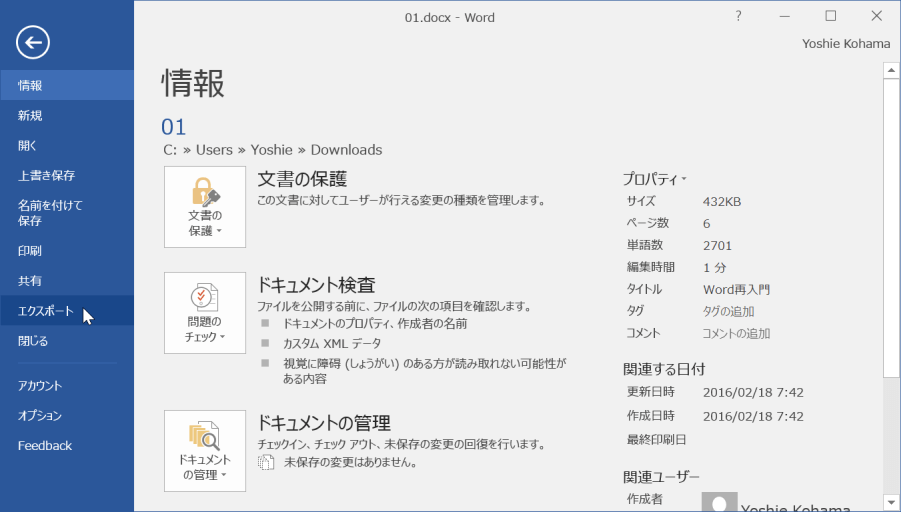Click the scrollbar down arrow
901x512 pixels.
point(891,502)
